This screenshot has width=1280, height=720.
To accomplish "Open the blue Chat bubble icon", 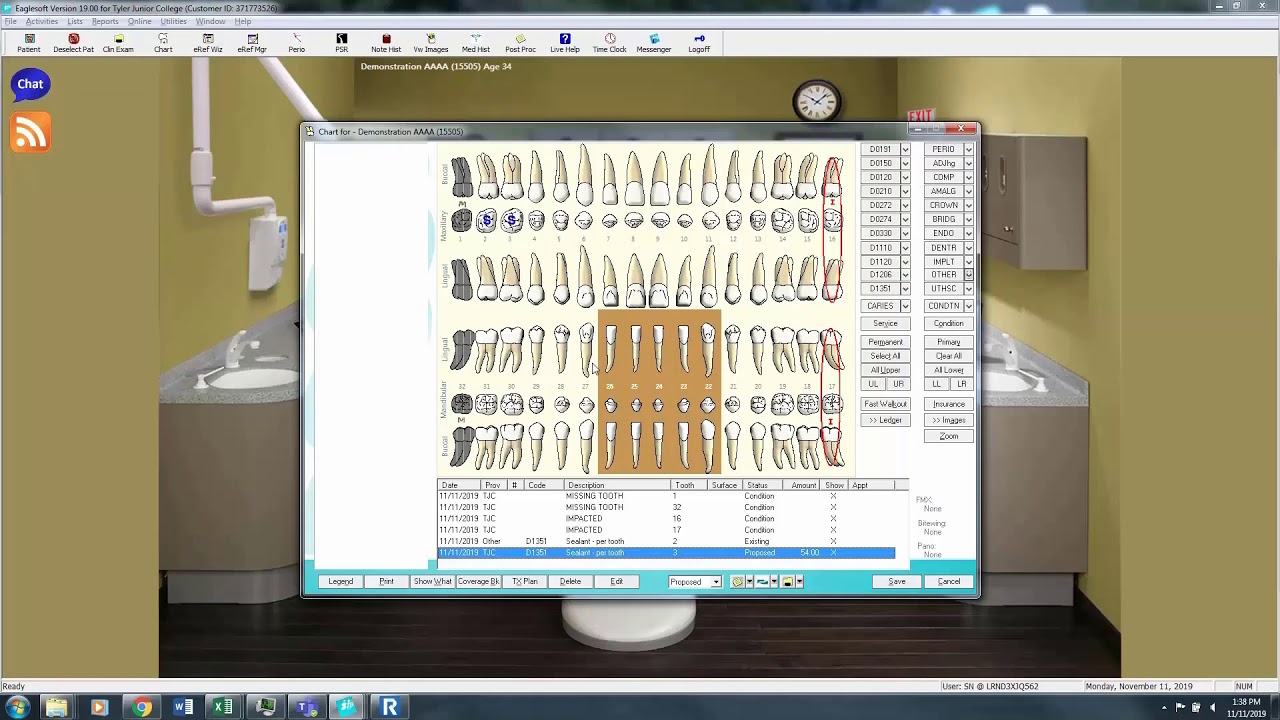I will click(x=30, y=85).
